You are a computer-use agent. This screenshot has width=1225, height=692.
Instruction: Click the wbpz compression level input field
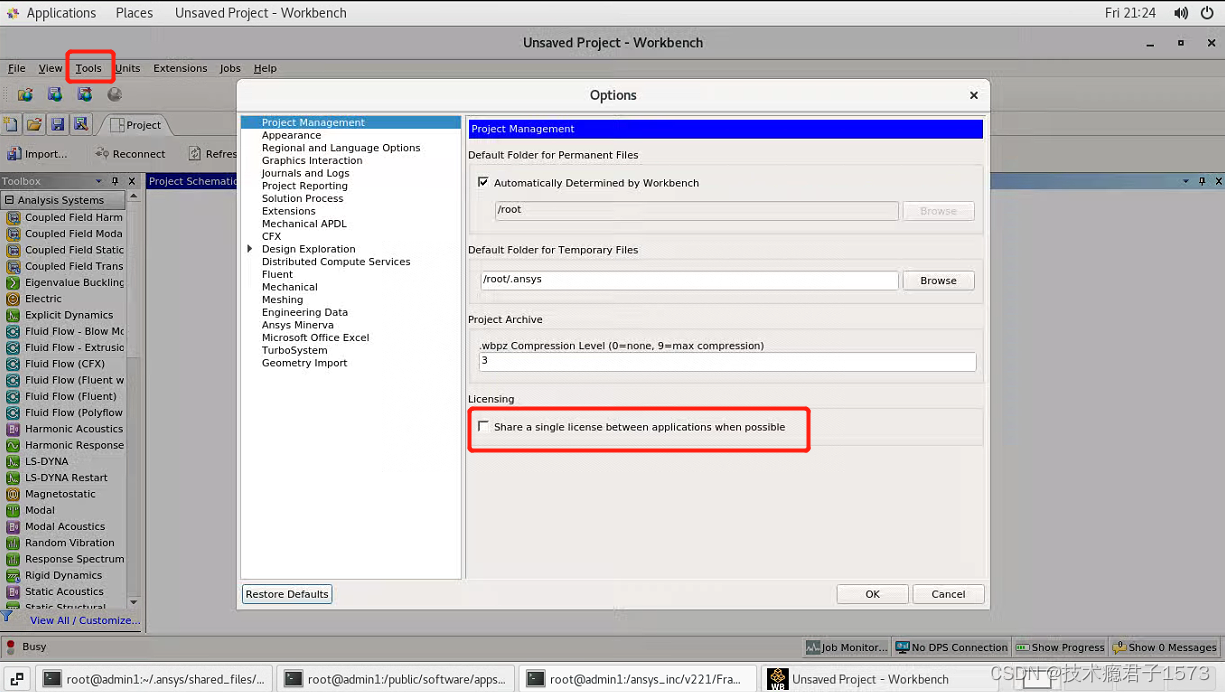[x=727, y=362]
